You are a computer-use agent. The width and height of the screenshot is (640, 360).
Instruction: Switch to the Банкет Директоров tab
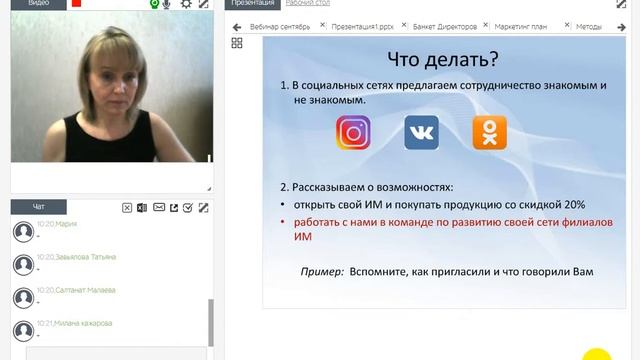445,27
